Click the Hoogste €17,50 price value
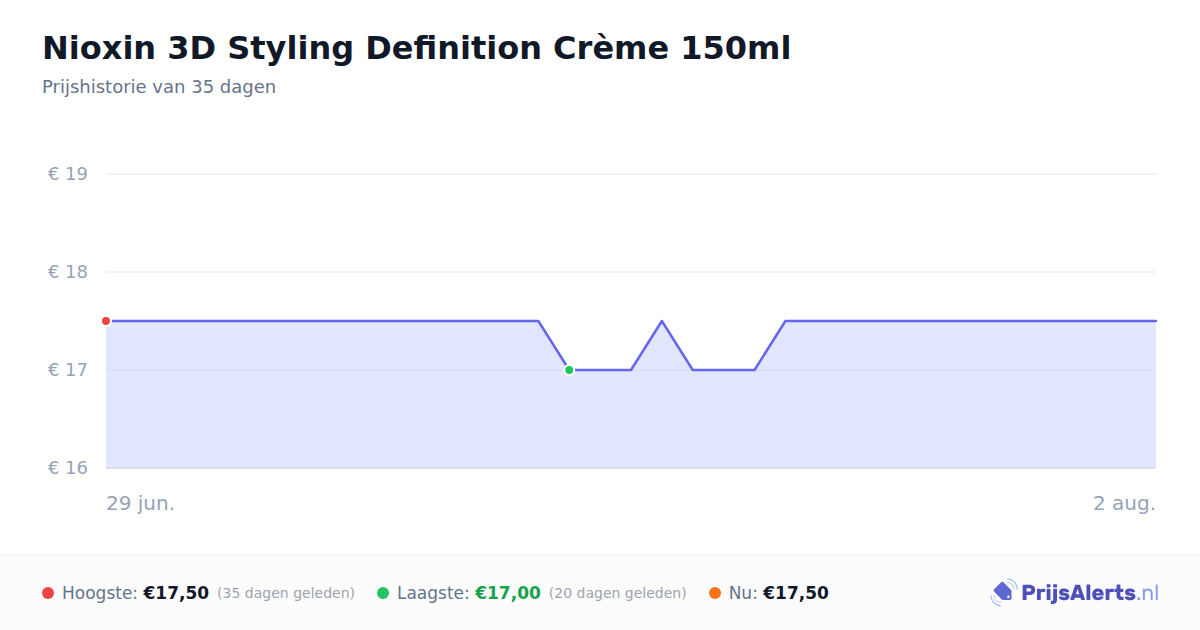This screenshot has width=1200, height=630. tap(176, 593)
